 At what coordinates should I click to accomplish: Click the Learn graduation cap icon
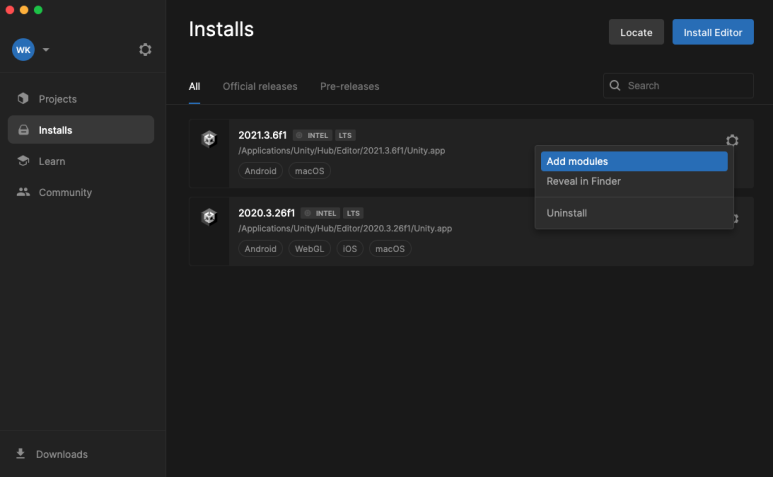coord(23,161)
